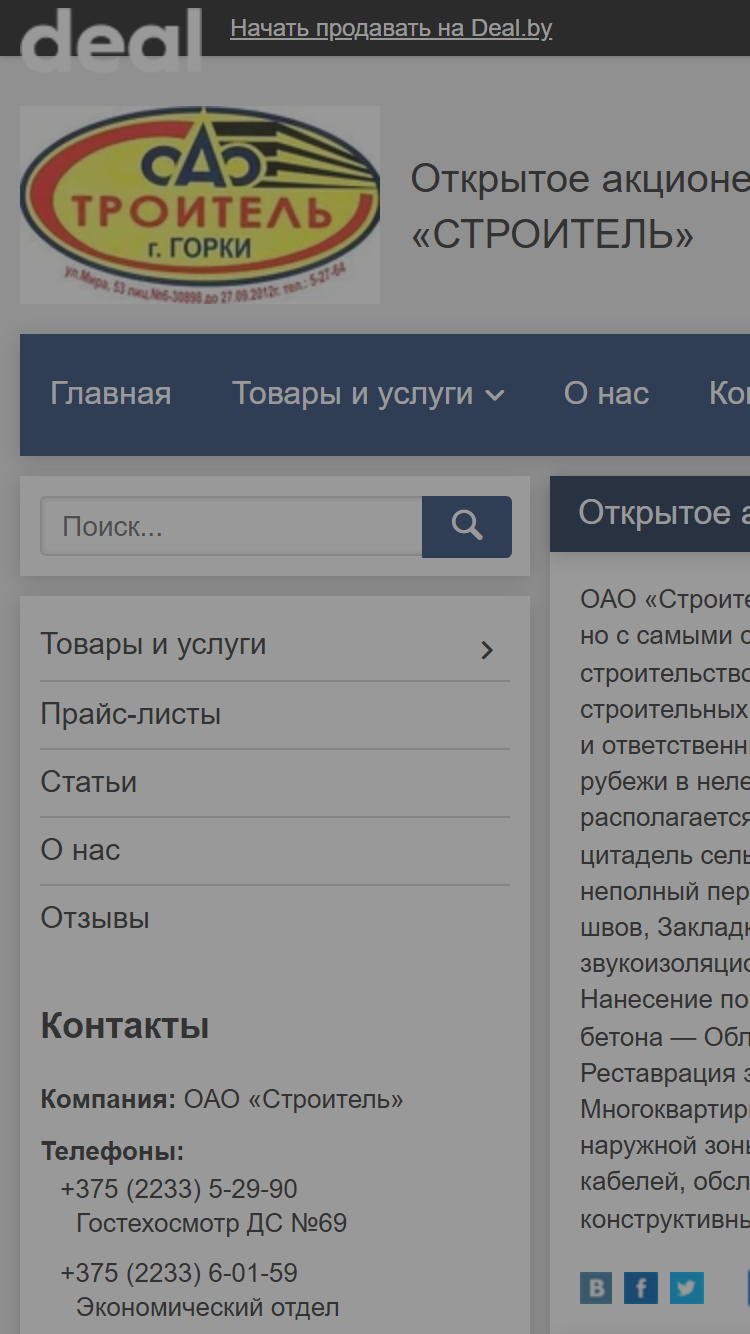
Task: Click the Контакты heading
Action: click(125, 1026)
